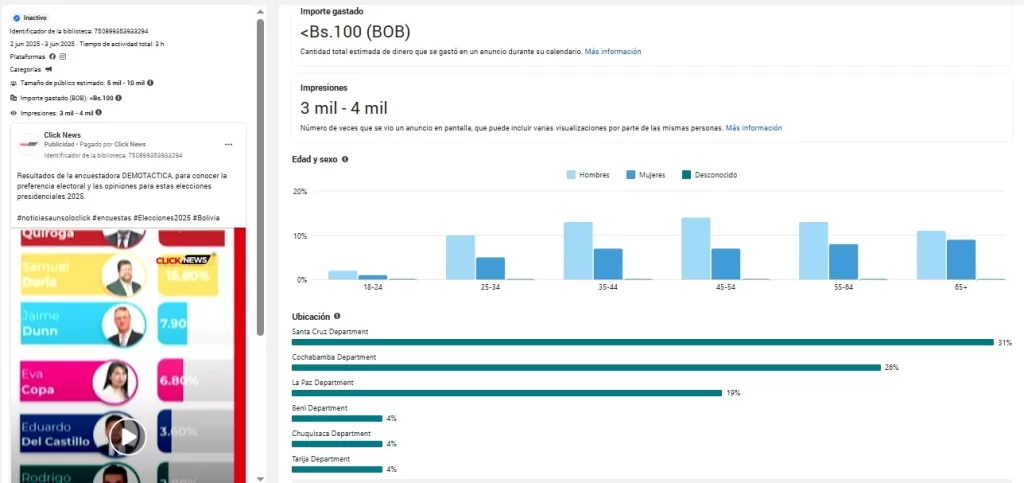
Task: Click the Instagram platform icon
Action: click(62, 57)
